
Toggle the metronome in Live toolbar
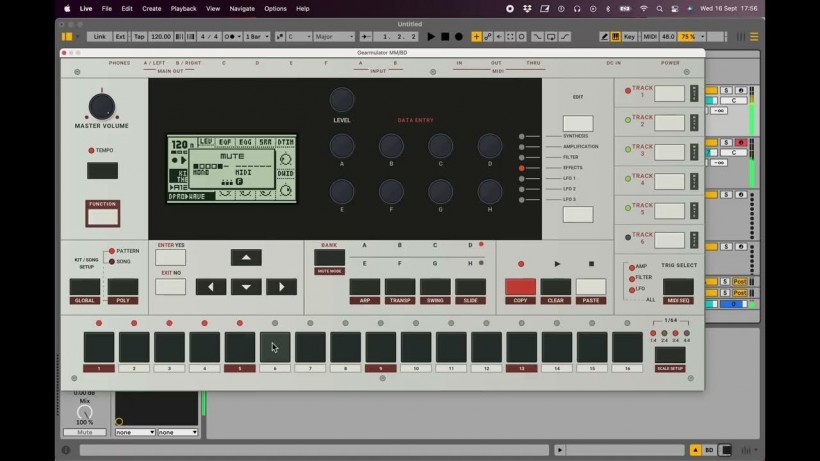pos(229,37)
